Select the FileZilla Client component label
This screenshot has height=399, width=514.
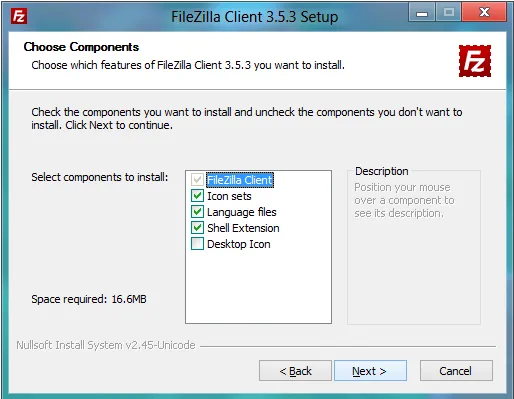(240, 180)
